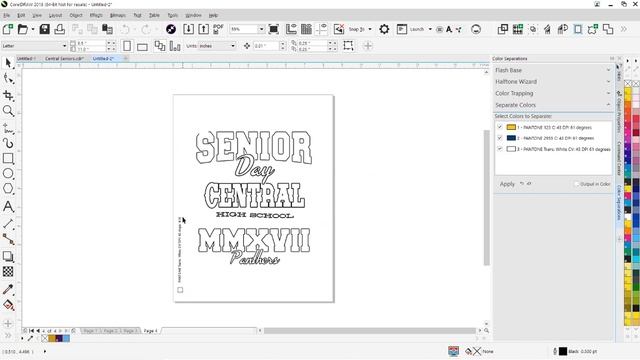This screenshot has height=360, width=640.
Task: Save the document with floppy icon
Action: coord(44,29)
